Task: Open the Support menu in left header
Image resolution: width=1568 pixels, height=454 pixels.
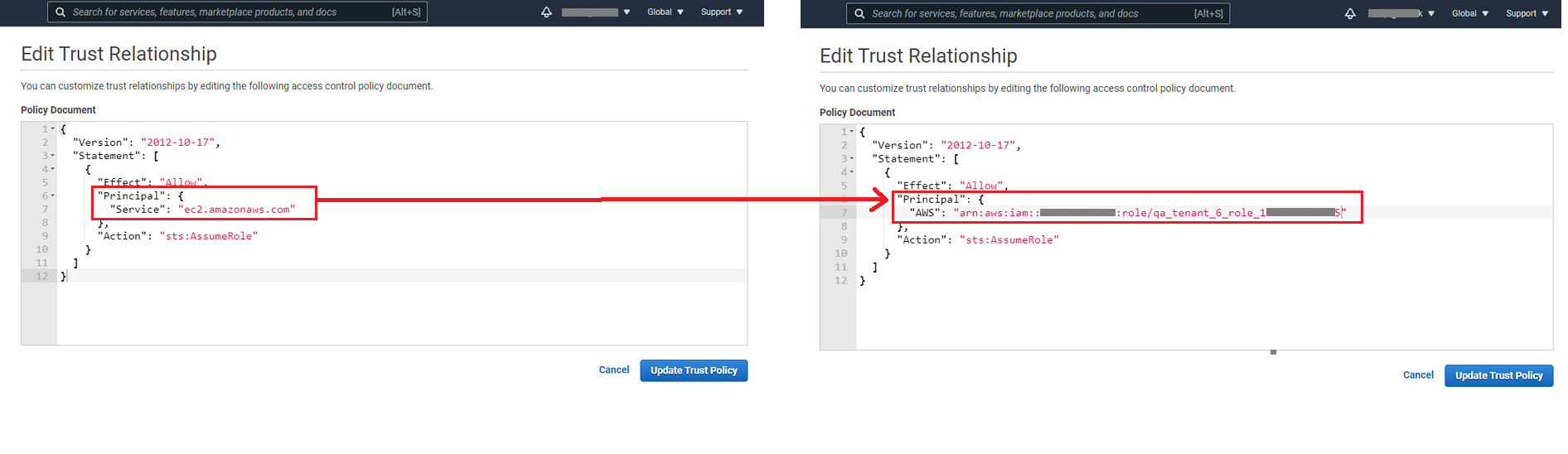Action: 721,12
